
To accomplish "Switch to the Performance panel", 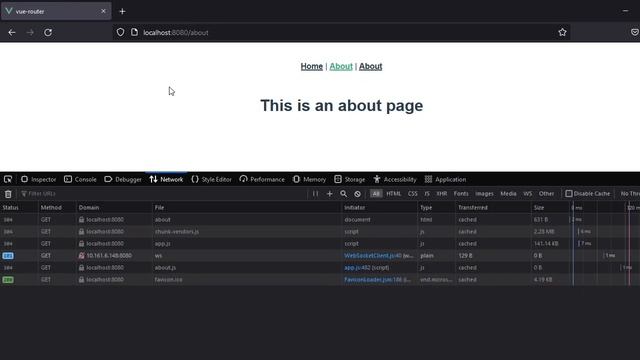I will coord(262,180).
